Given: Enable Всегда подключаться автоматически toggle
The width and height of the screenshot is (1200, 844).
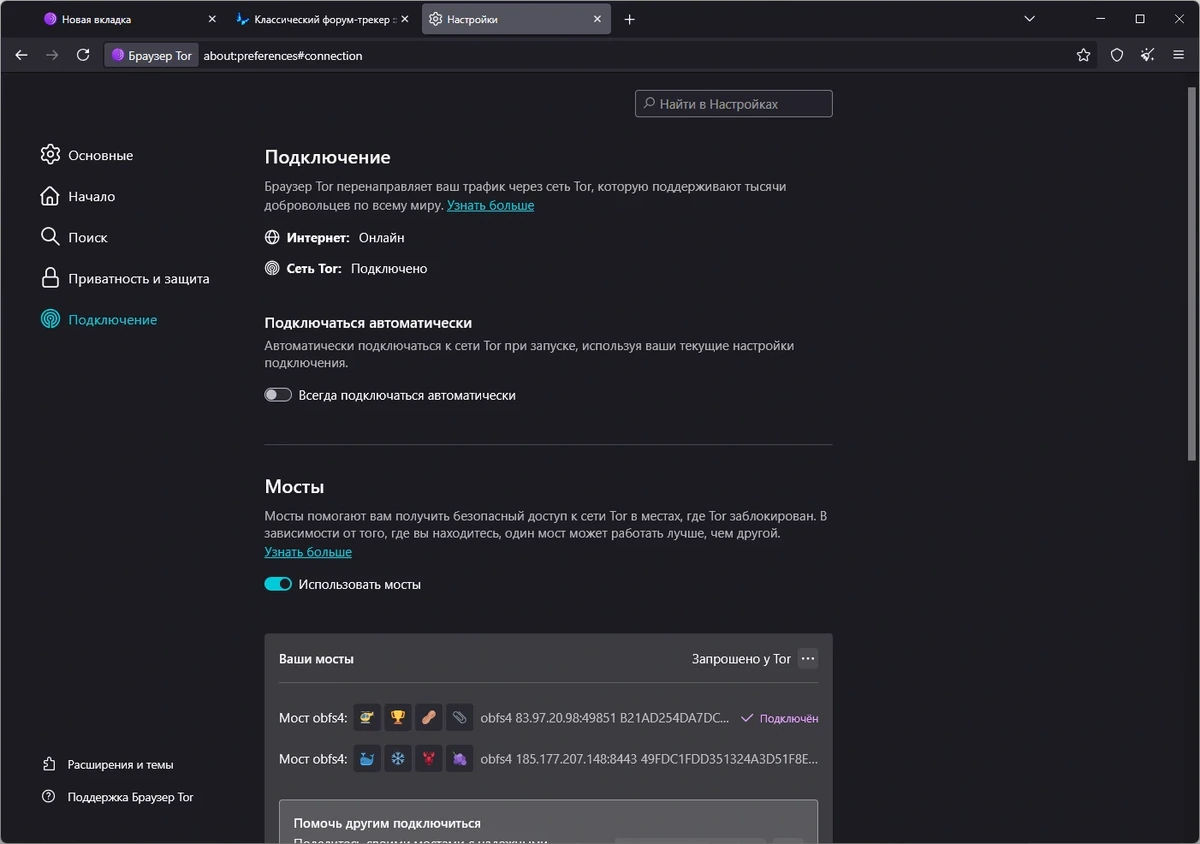Looking at the screenshot, I should point(278,395).
